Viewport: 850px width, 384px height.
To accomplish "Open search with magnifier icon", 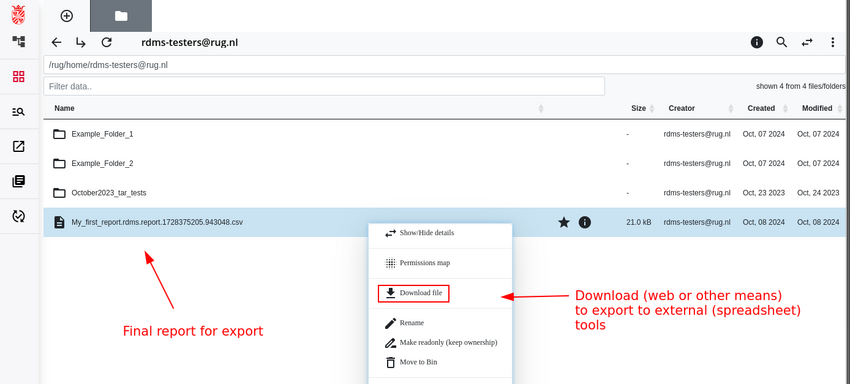I will [782, 42].
